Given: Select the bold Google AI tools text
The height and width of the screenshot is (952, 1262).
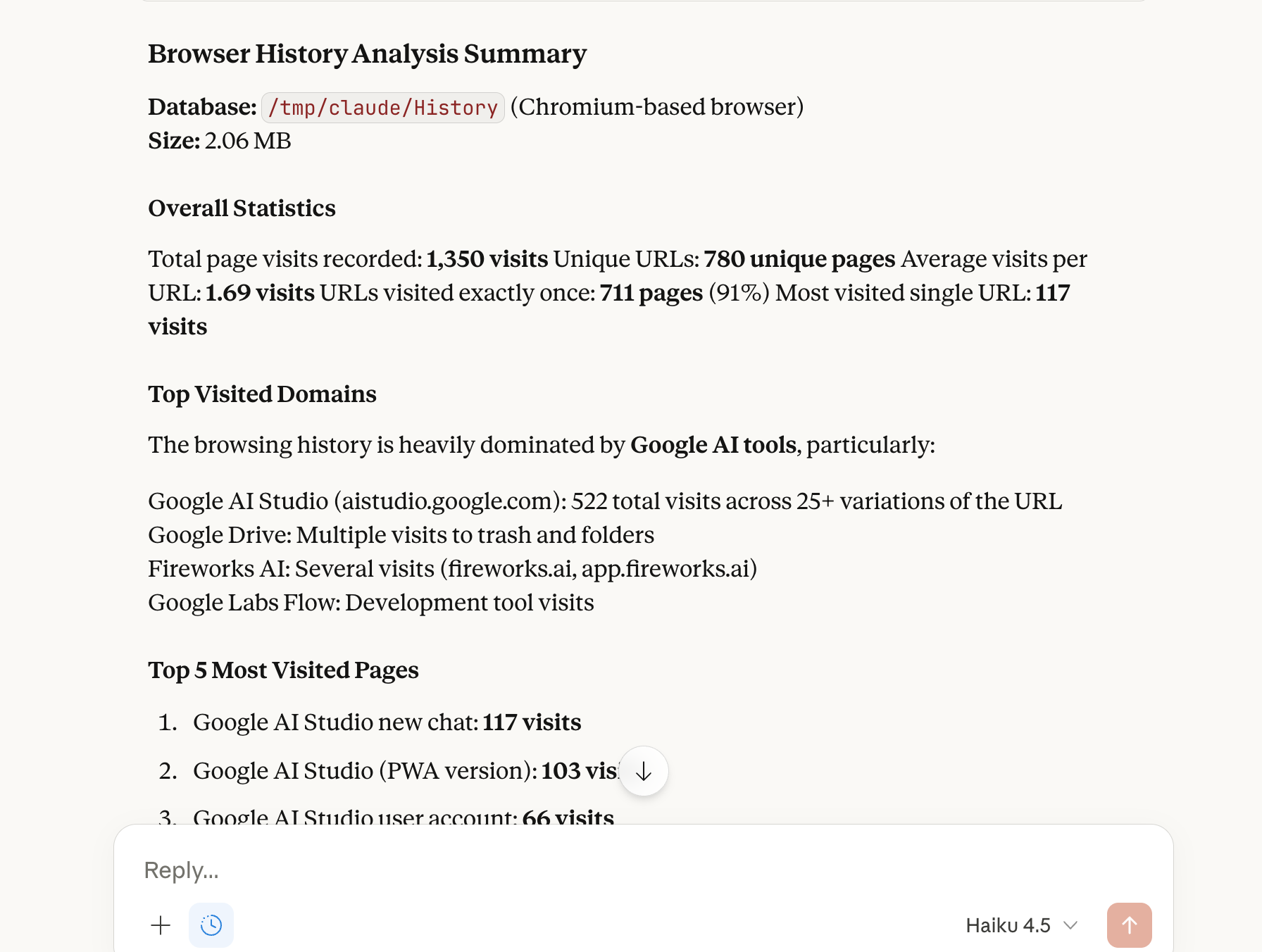Looking at the screenshot, I should 712,445.
